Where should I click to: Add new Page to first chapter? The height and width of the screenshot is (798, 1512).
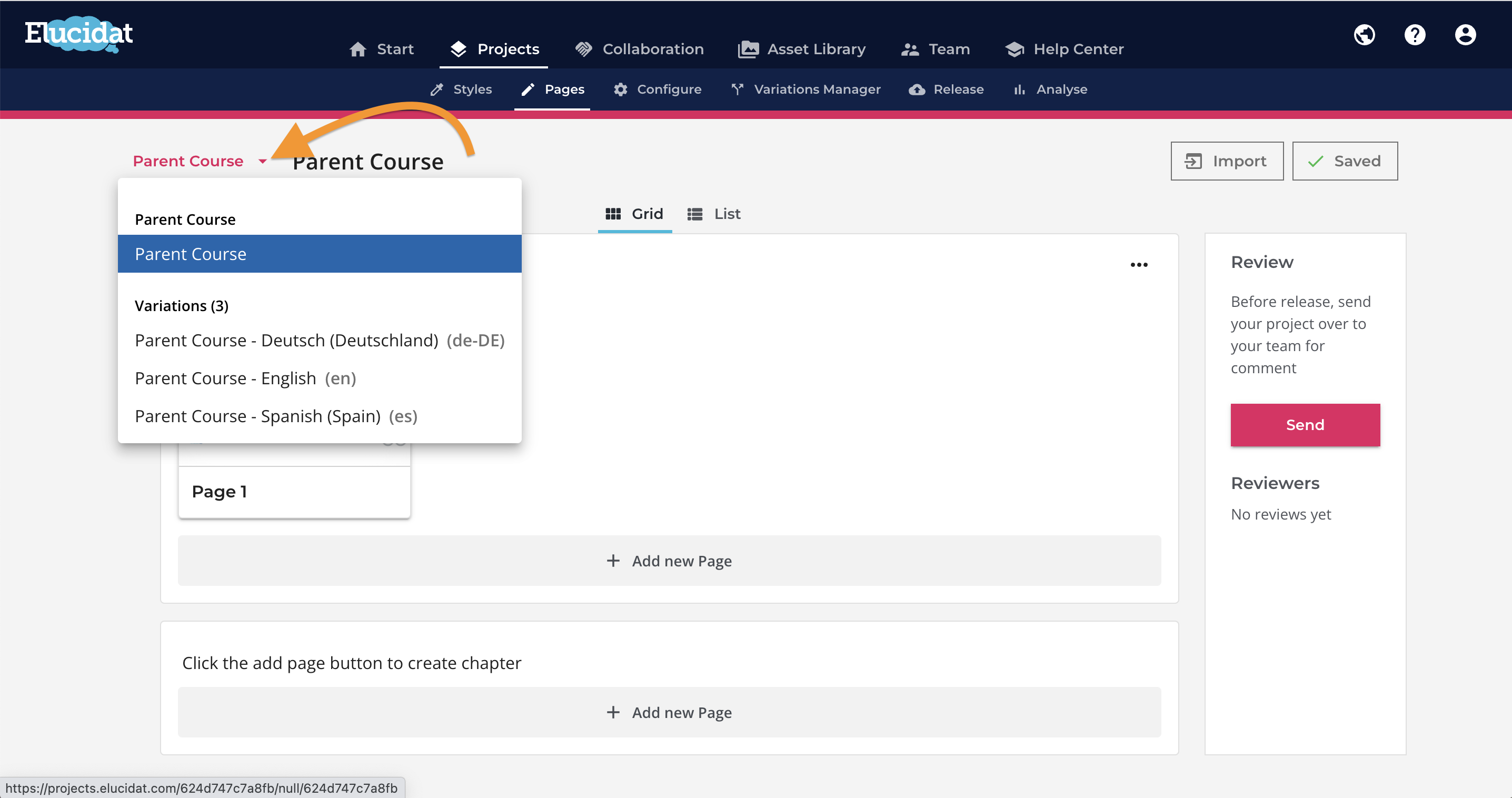[x=669, y=561]
